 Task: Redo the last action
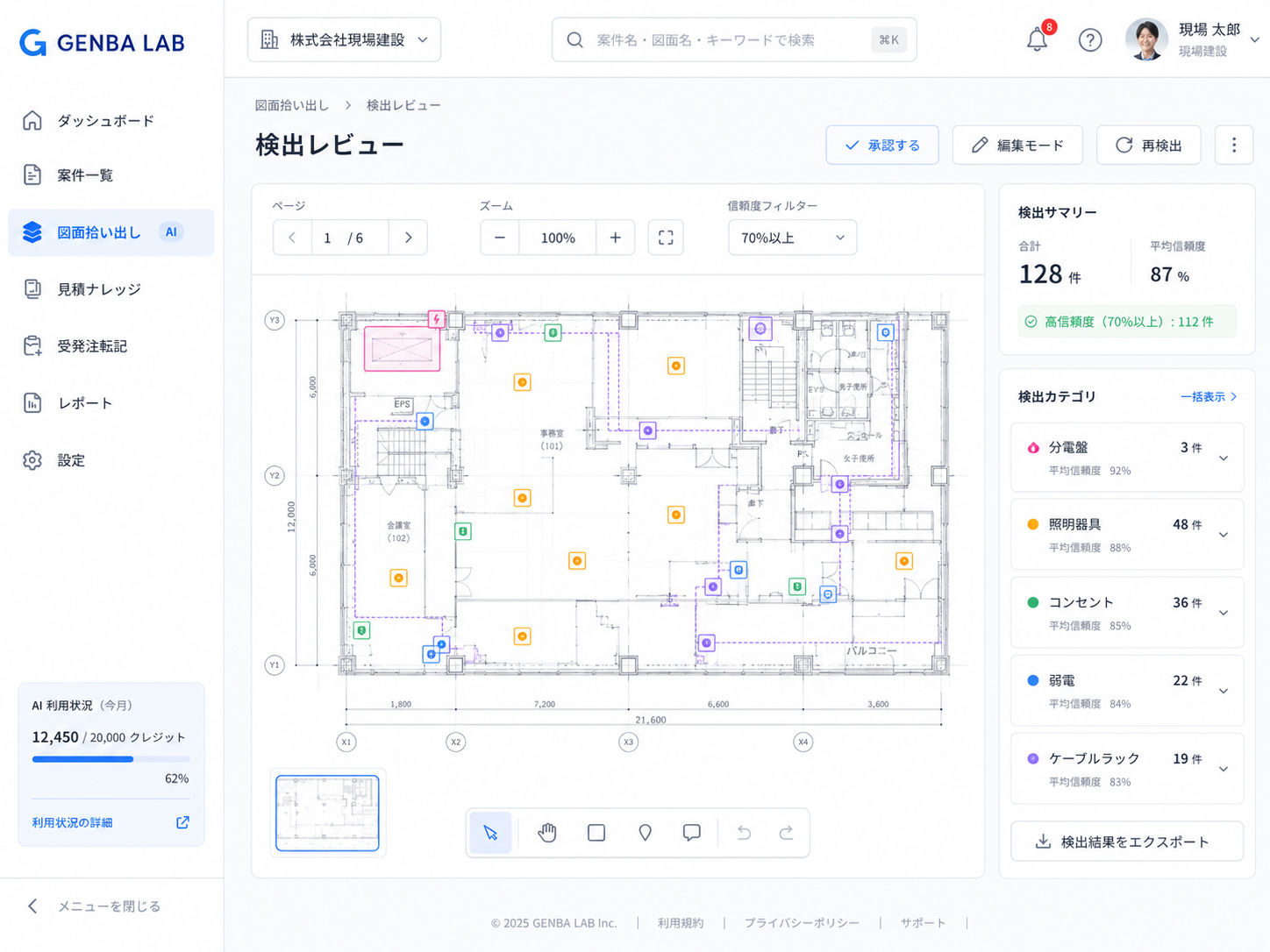click(786, 833)
